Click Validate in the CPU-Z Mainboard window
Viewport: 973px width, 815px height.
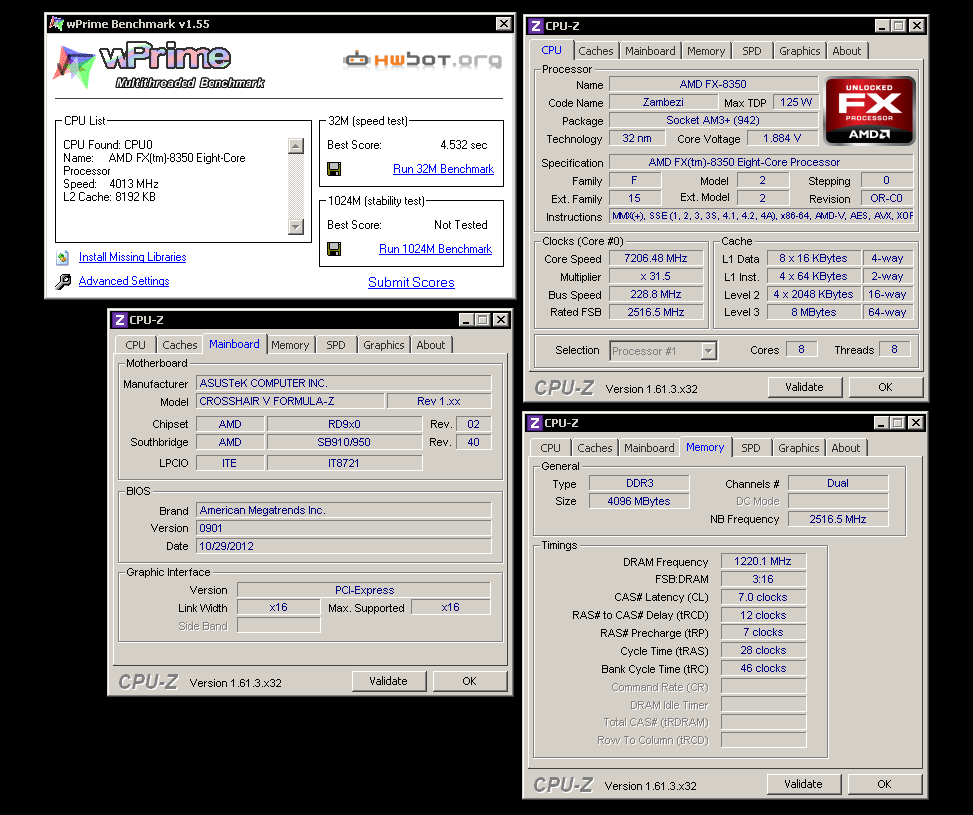(x=389, y=682)
